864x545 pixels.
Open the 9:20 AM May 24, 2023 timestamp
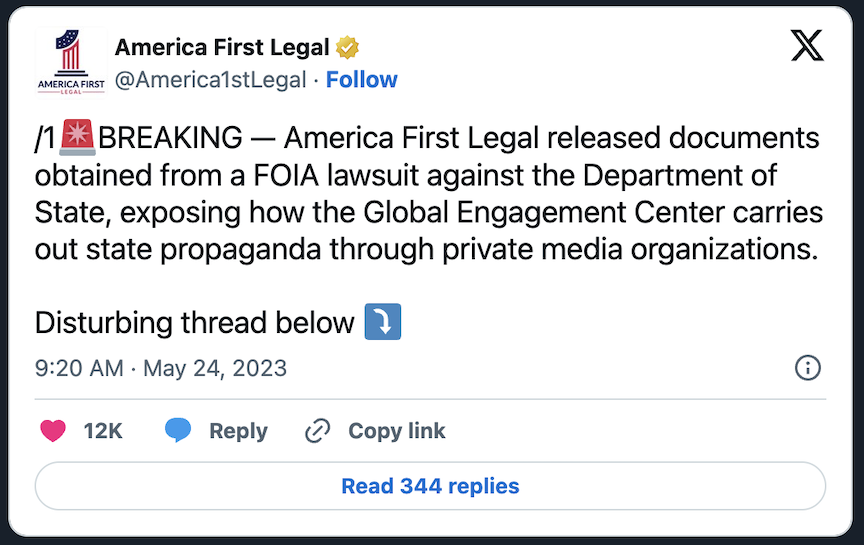[161, 368]
